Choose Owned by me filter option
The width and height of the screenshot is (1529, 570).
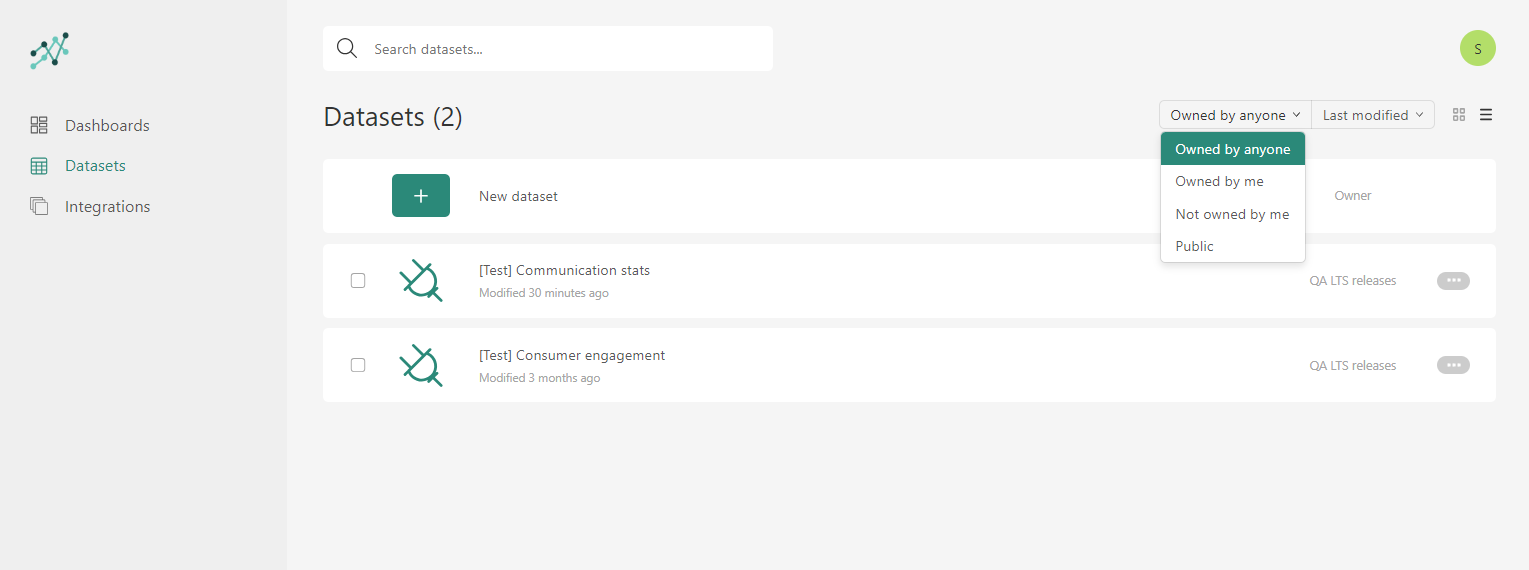[1219, 181]
